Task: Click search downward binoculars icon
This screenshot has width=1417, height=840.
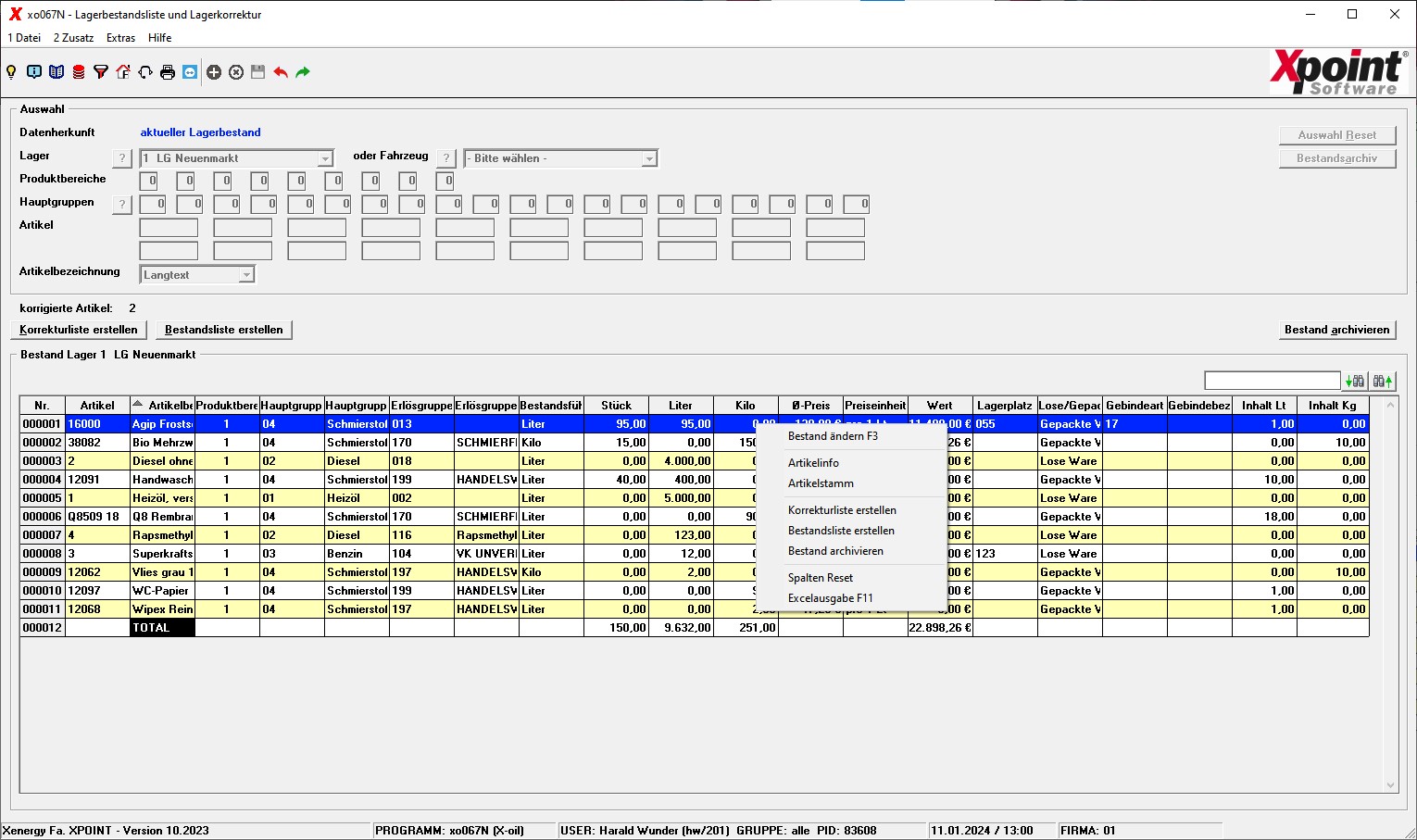Action: point(1355,381)
